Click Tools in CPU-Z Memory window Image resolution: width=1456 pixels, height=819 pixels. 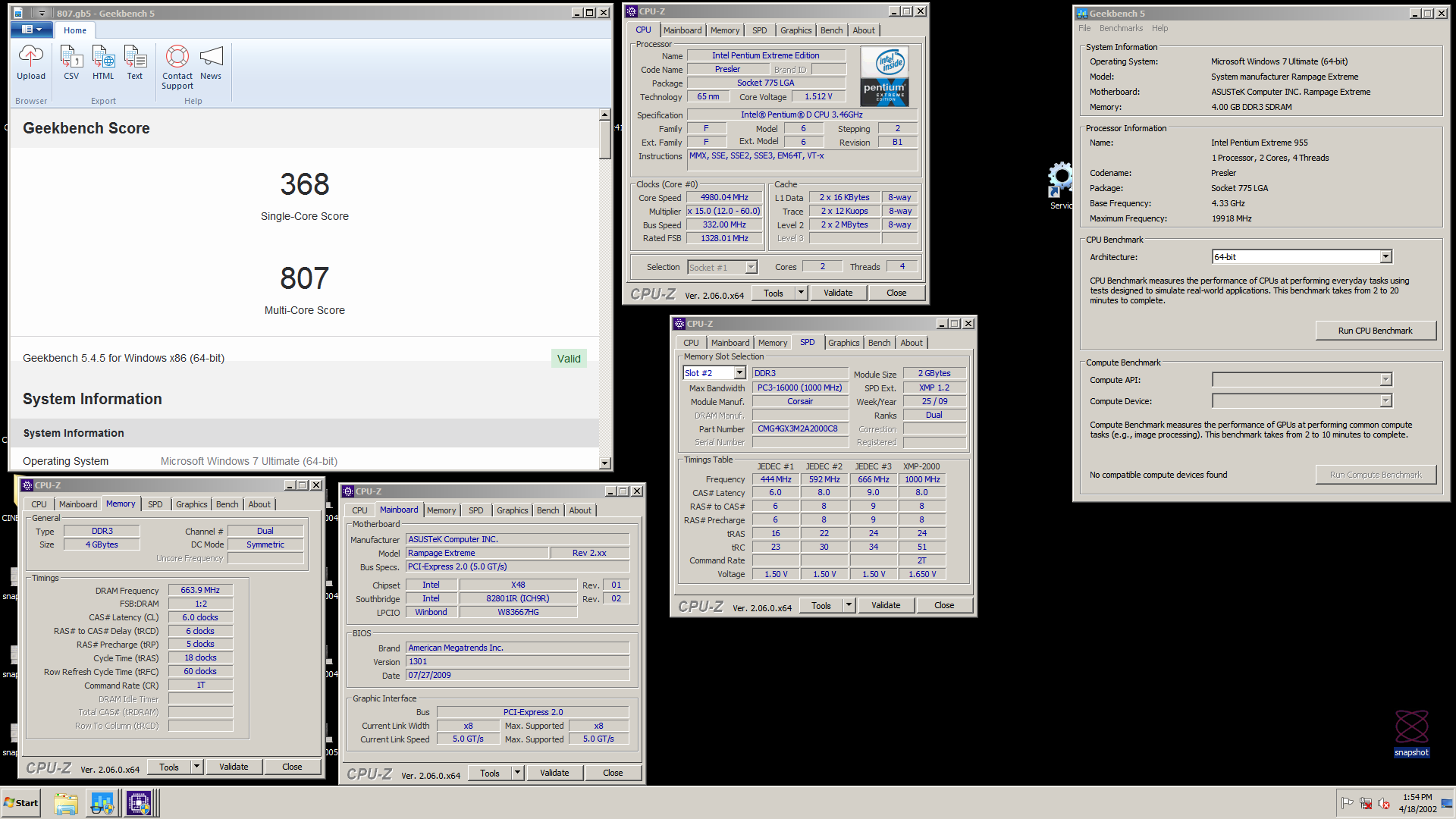tap(169, 767)
